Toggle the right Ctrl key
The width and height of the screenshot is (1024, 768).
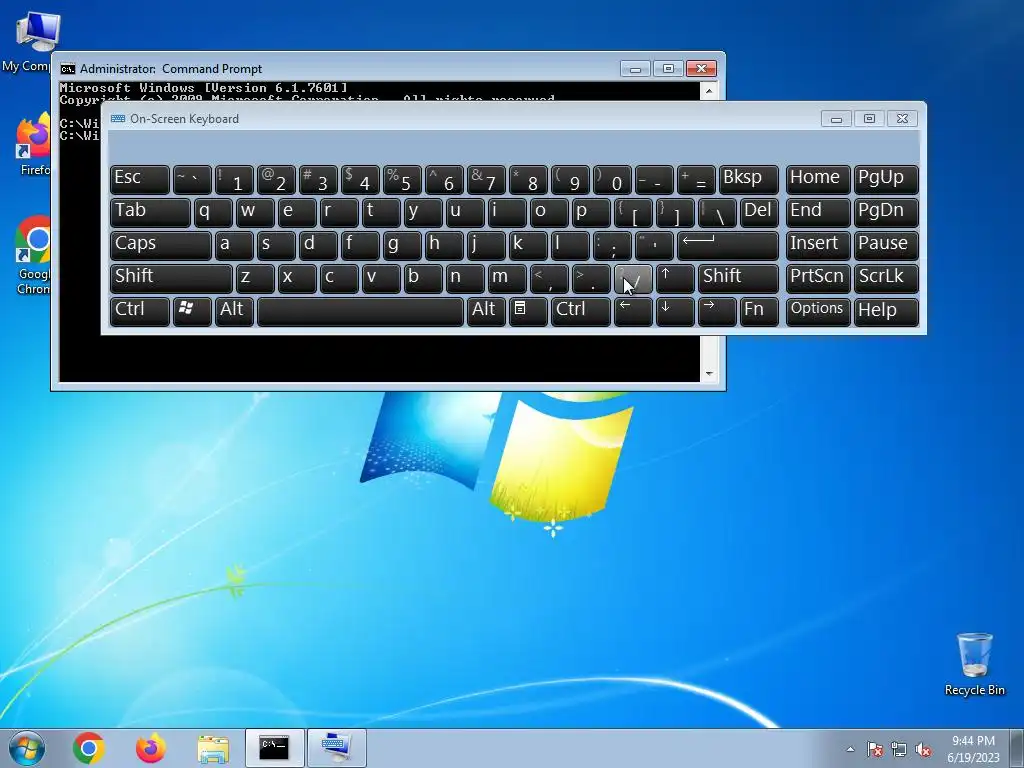(x=581, y=312)
